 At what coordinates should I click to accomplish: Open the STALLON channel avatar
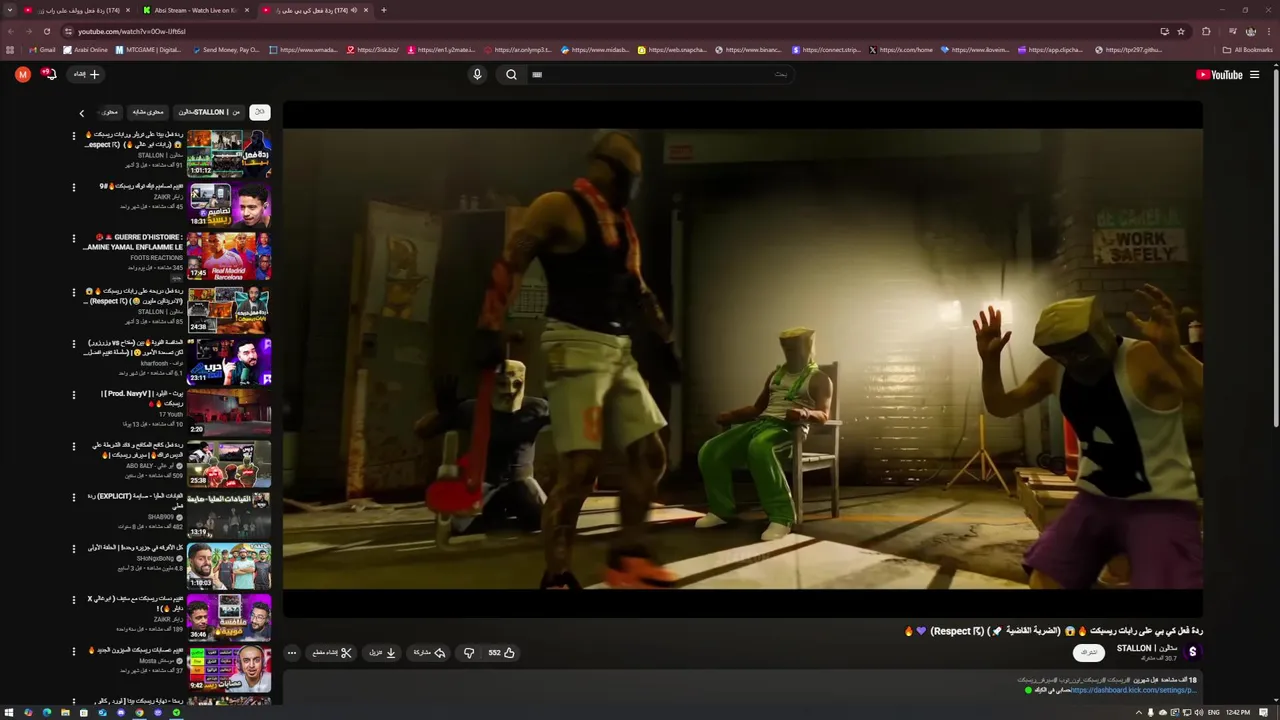click(x=1192, y=652)
